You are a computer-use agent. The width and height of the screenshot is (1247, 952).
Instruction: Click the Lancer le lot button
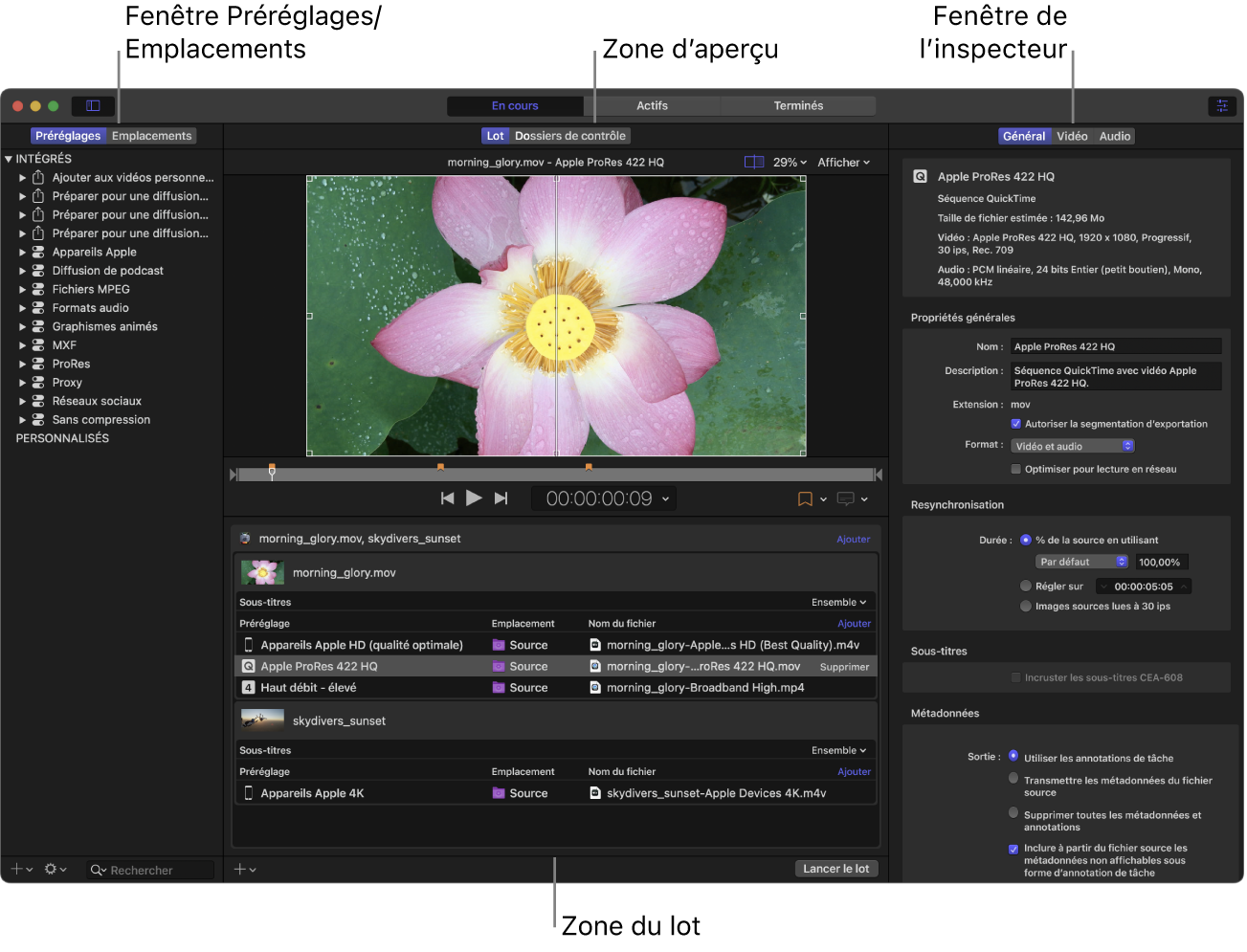click(x=835, y=869)
